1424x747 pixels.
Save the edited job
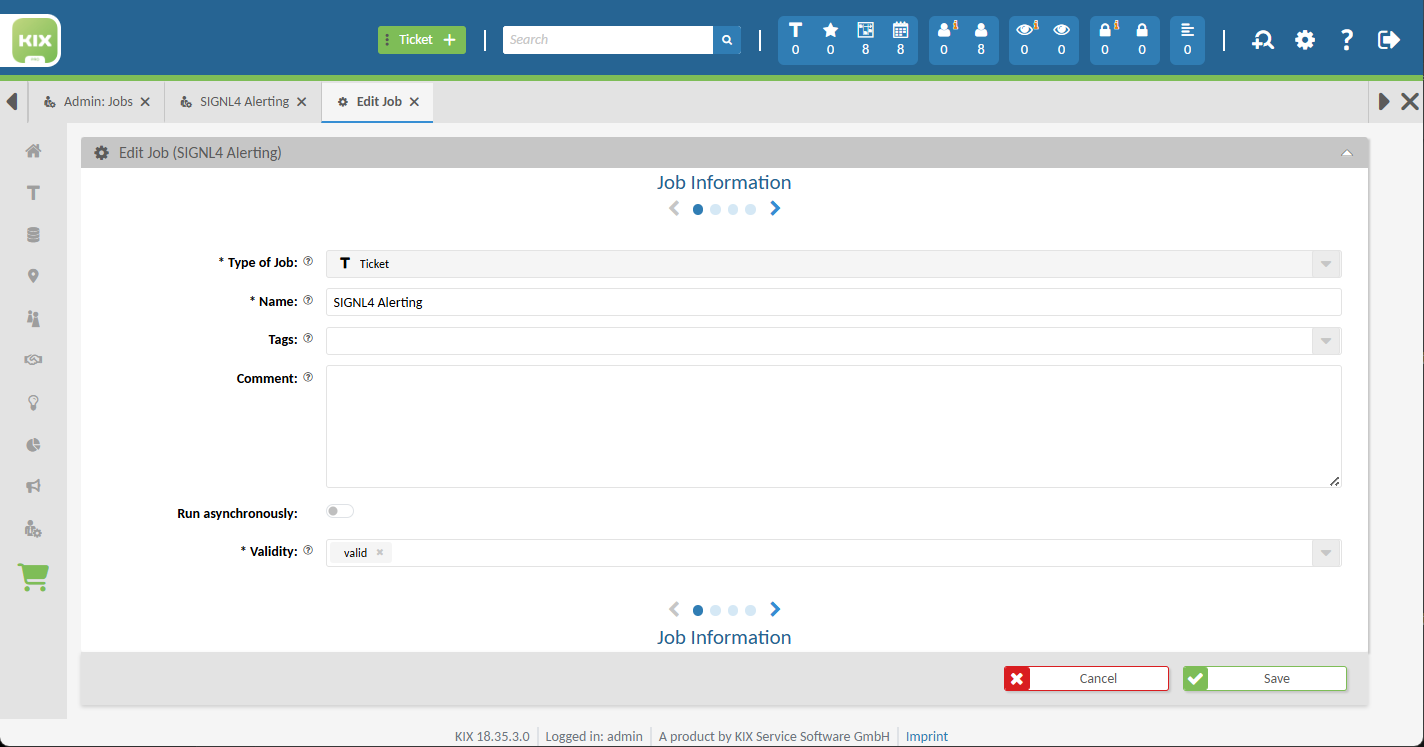pos(1277,678)
